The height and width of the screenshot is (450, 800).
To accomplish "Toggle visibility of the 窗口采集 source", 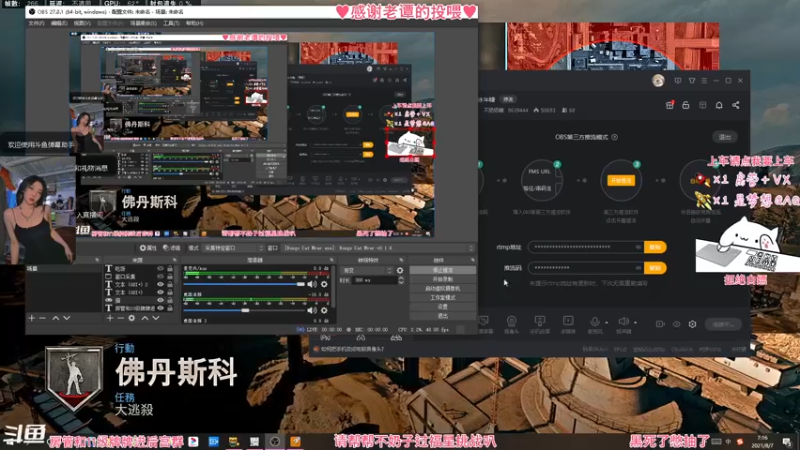I will point(161,277).
